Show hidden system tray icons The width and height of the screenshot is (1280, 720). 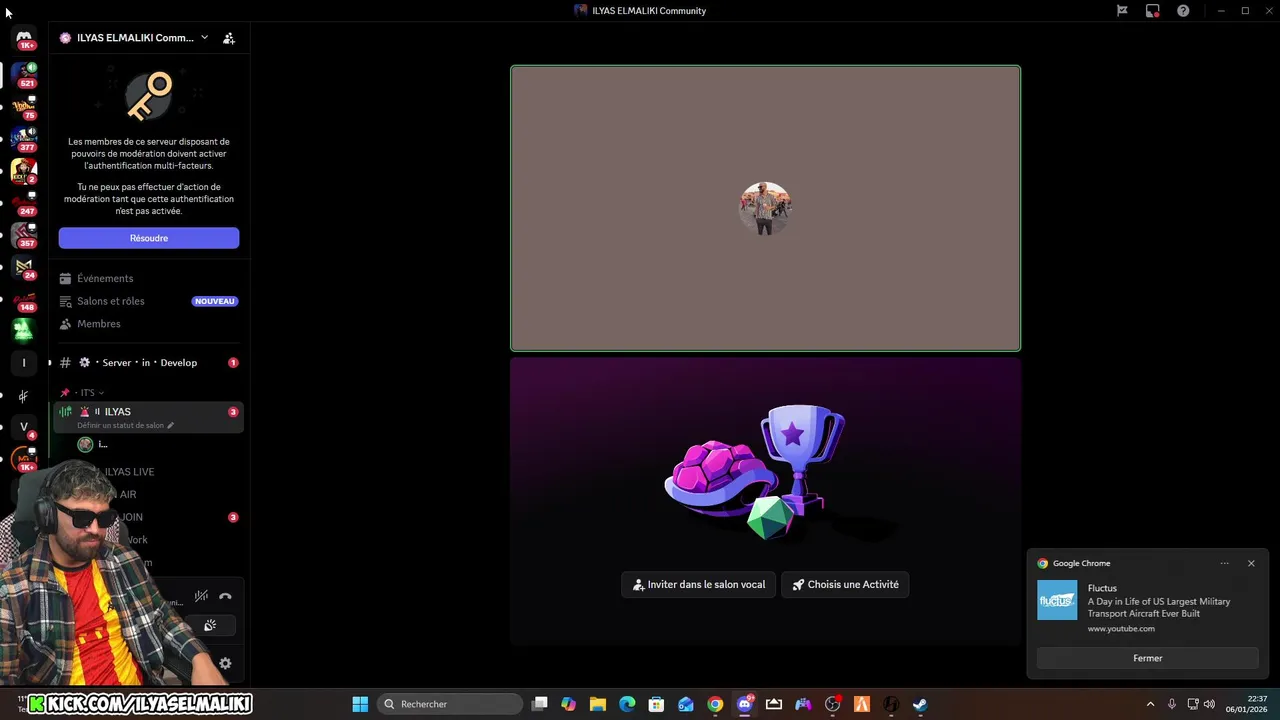pos(1150,704)
